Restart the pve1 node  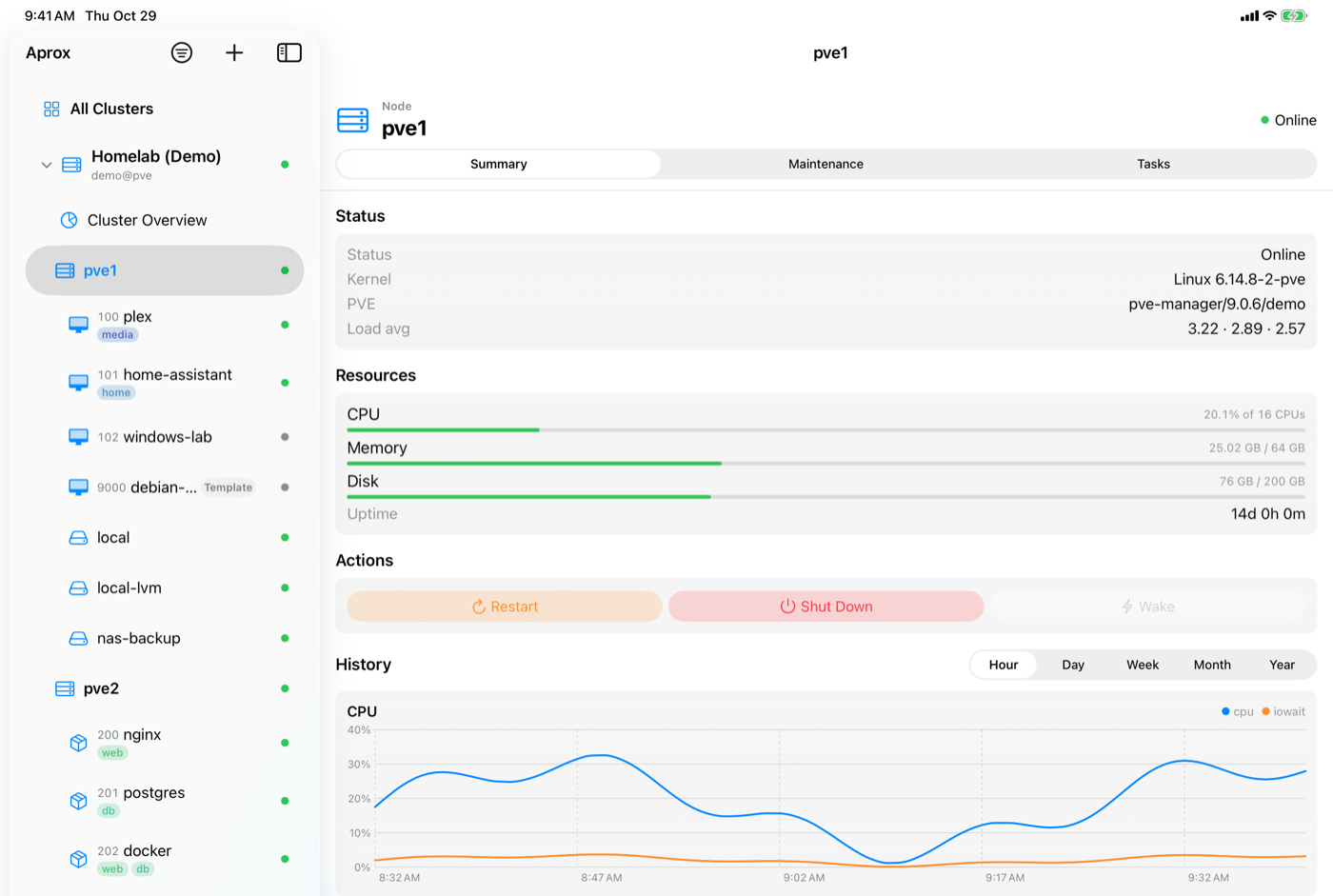point(505,607)
